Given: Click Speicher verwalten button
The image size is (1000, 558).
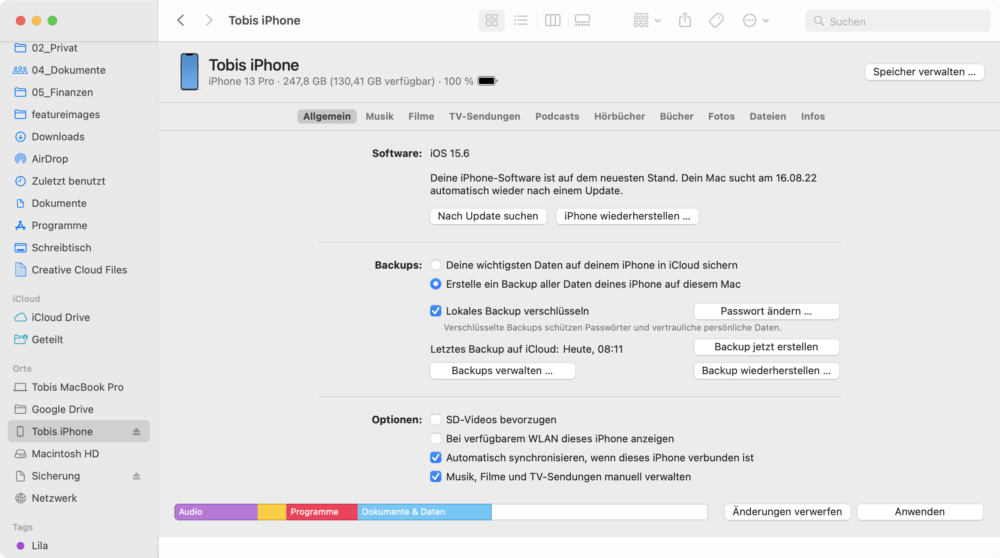Looking at the screenshot, I should (x=924, y=71).
